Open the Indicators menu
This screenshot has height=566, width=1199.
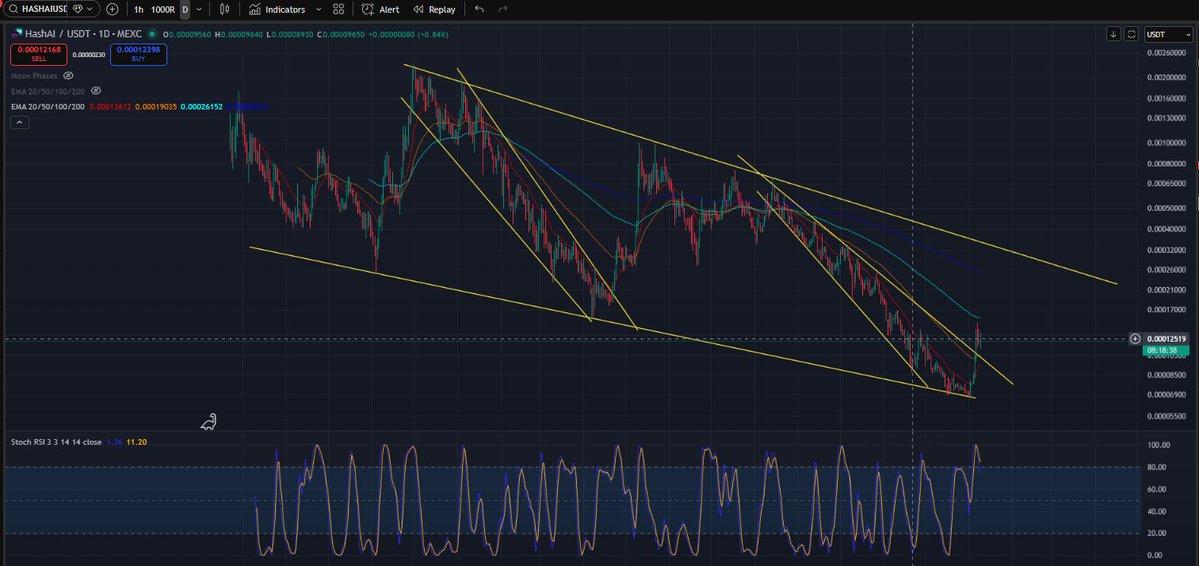tap(277, 10)
